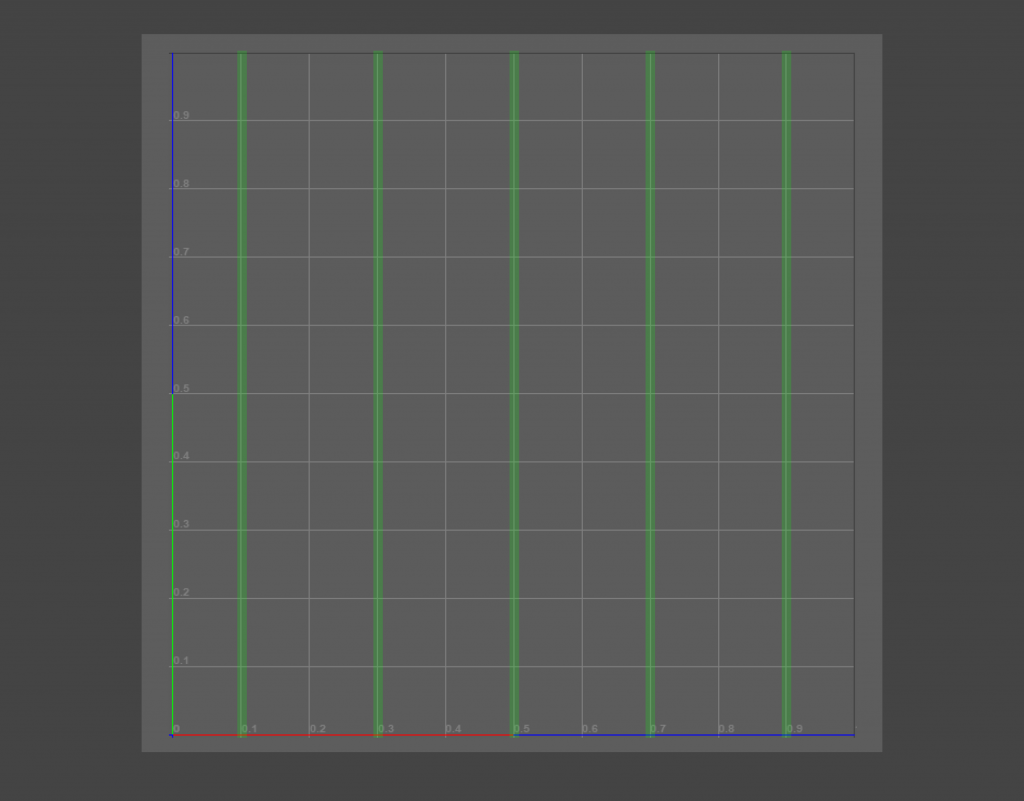Click the 0.9 label on the vertical axis
The height and width of the screenshot is (801, 1024).
point(182,115)
